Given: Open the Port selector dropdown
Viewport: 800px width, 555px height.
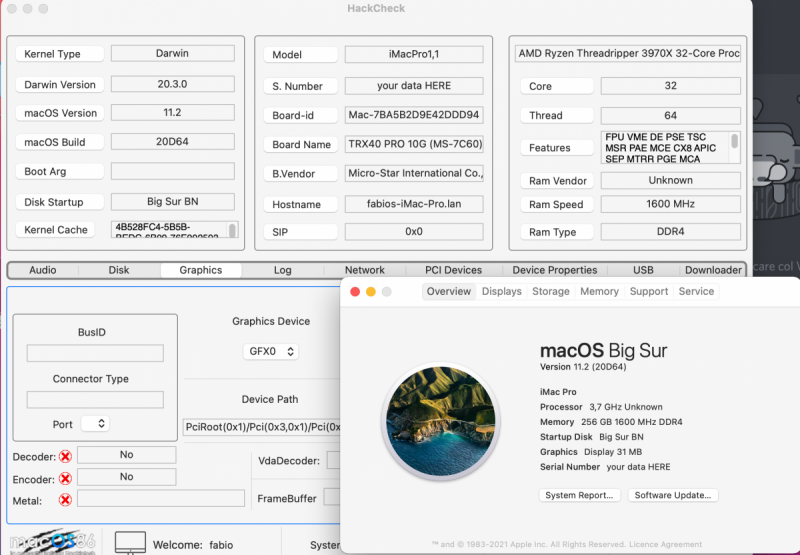Looking at the screenshot, I should [x=95, y=423].
